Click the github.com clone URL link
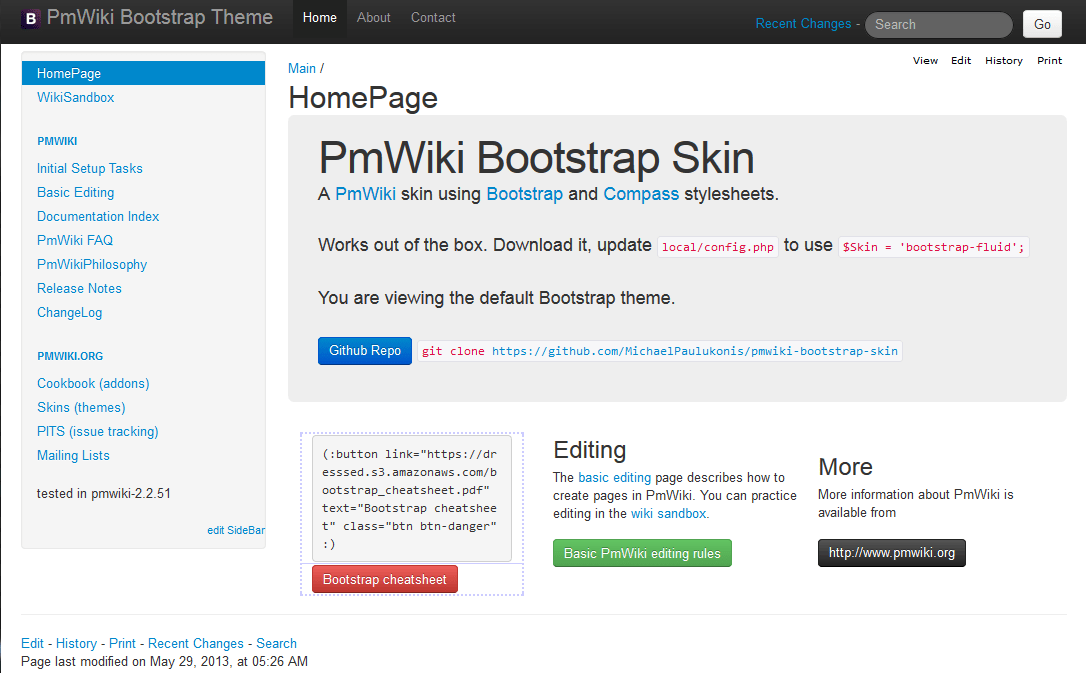 coord(695,351)
